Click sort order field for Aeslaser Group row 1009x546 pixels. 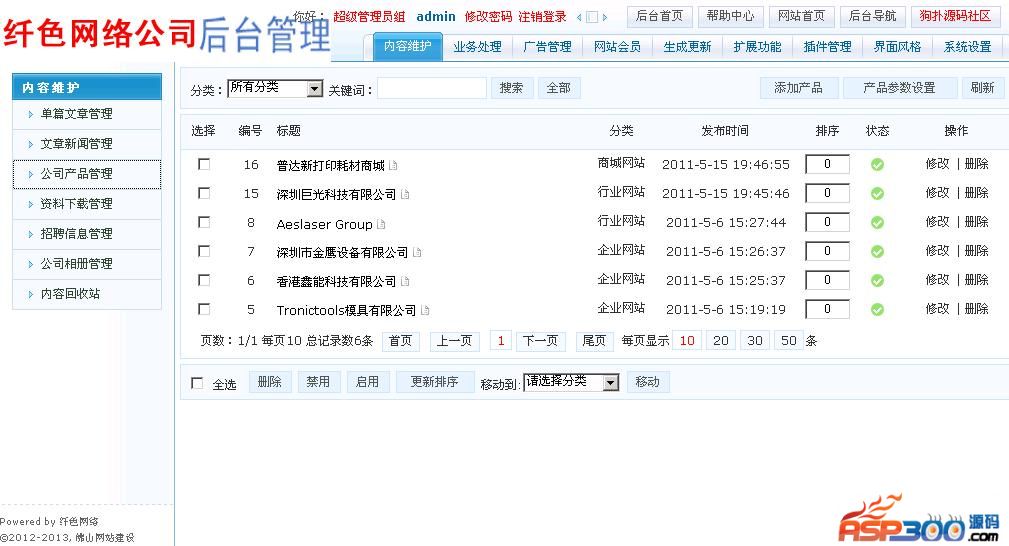pos(828,222)
